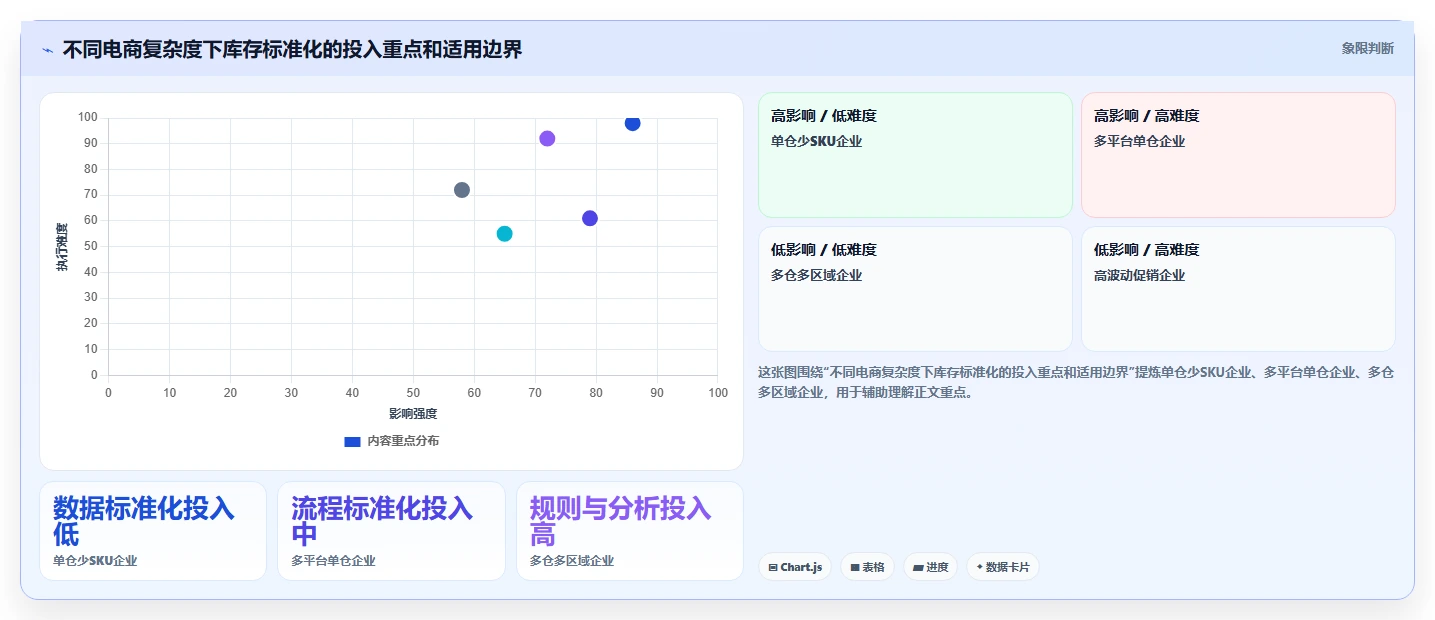Click 多仓多区域企业 text in quadrant card
The image size is (1435, 620).
click(x=816, y=275)
